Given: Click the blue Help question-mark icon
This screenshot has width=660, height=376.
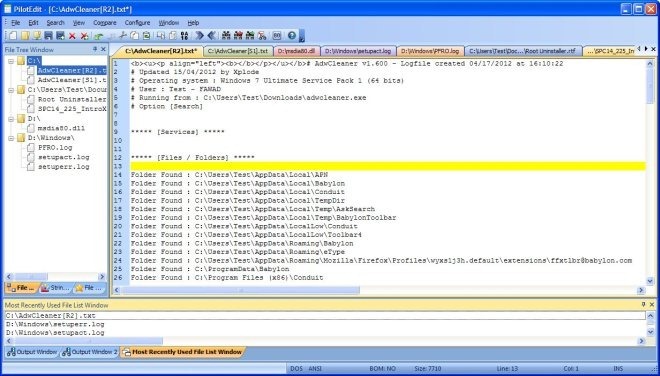Looking at the screenshot, I should [x=291, y=35].
